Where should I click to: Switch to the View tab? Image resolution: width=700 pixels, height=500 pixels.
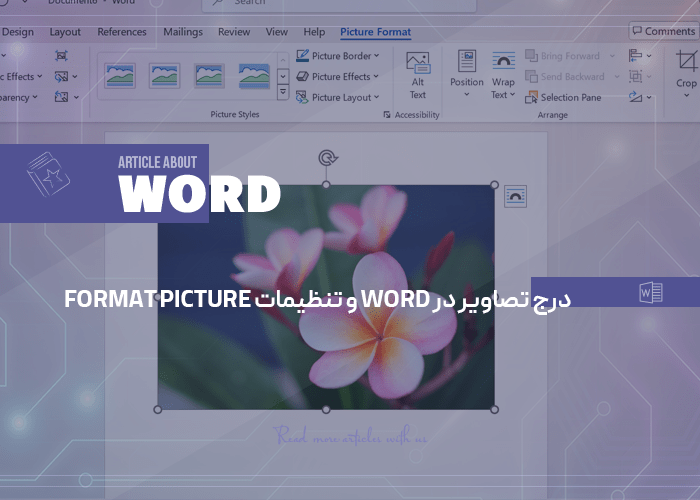pyautogui.click(x=277, y=32)
